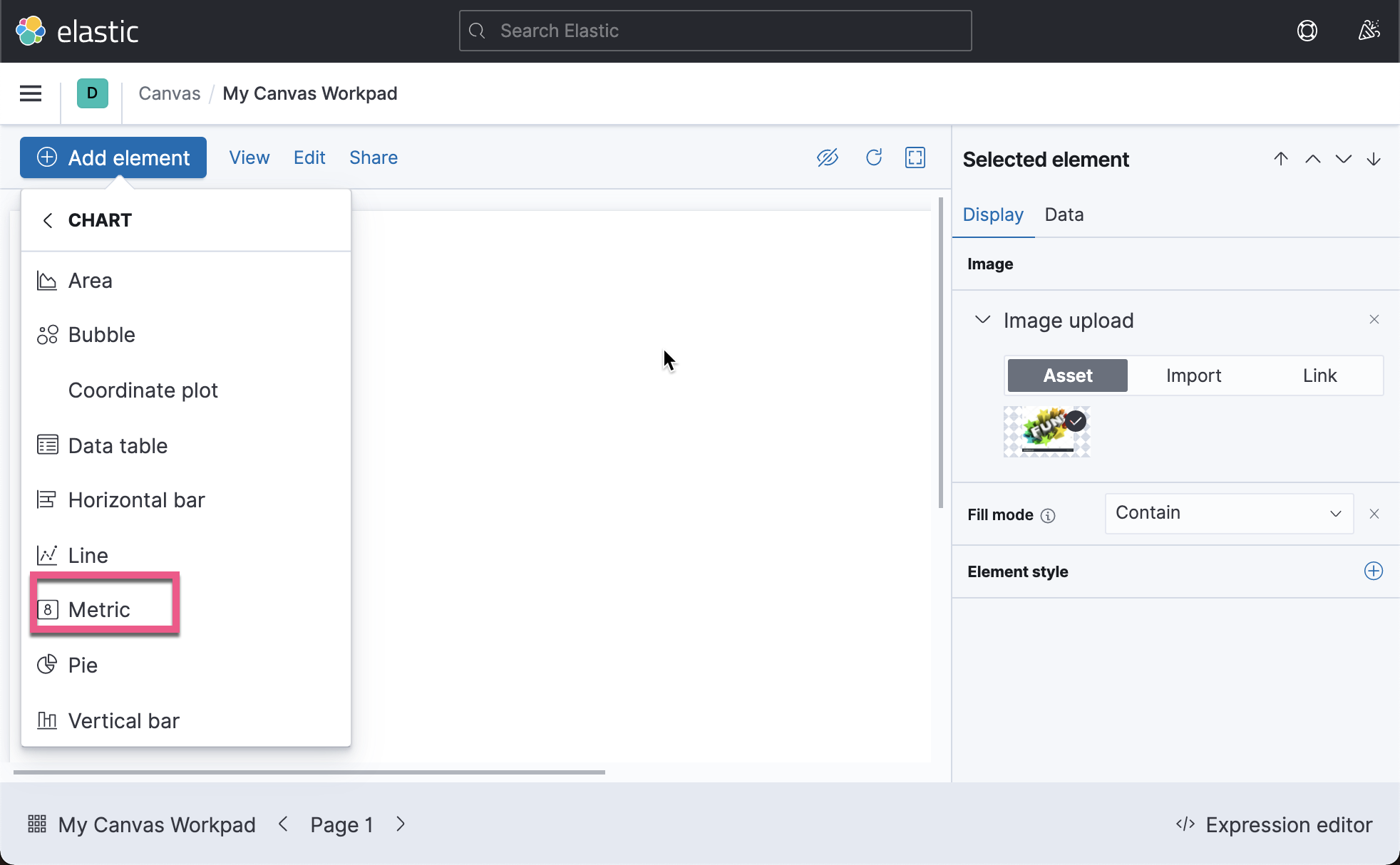Go to the next workpad page
Viewport: 1400px width, 865px height.
click(x=400, y=824)
